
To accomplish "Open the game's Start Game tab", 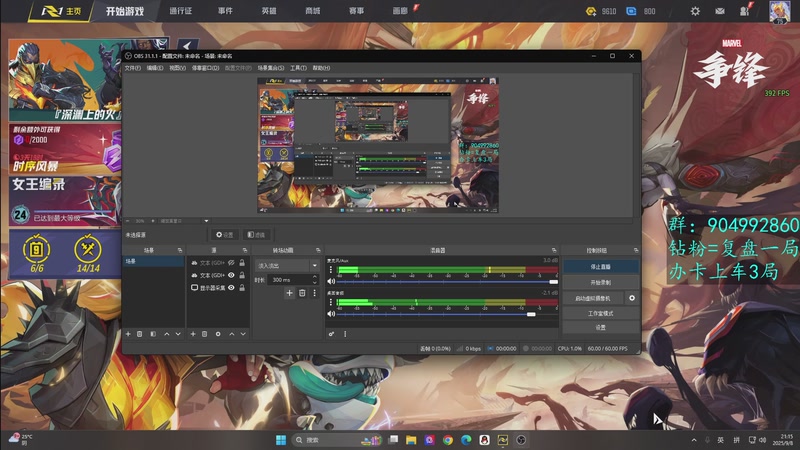I will click(x=124, y=11).
